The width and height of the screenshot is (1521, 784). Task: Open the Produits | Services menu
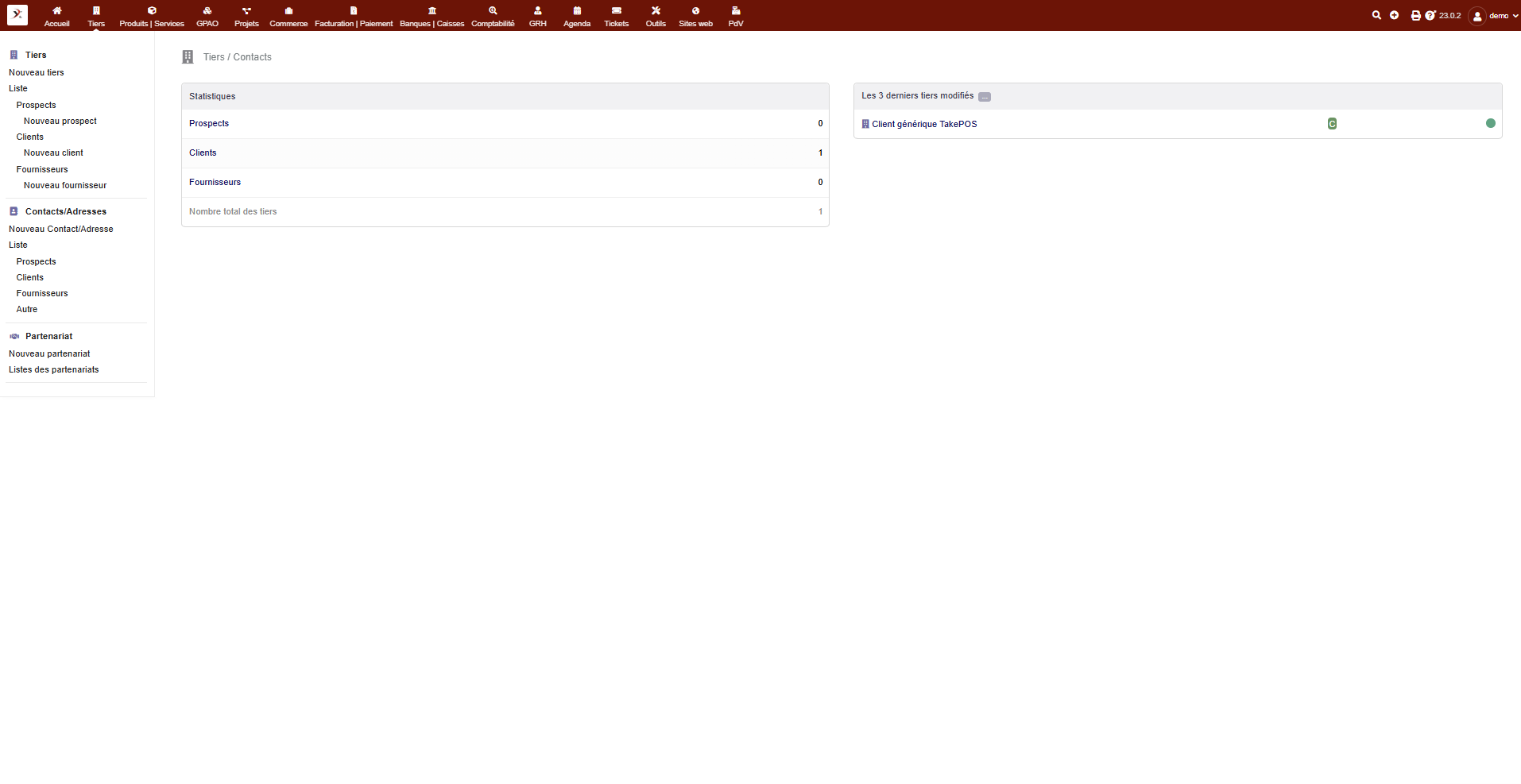[152, 16]
